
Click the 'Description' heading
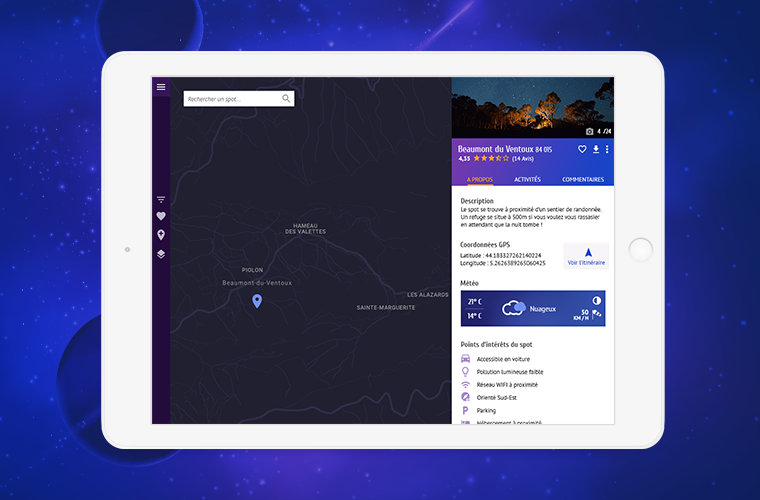click(x=477, y=201)
